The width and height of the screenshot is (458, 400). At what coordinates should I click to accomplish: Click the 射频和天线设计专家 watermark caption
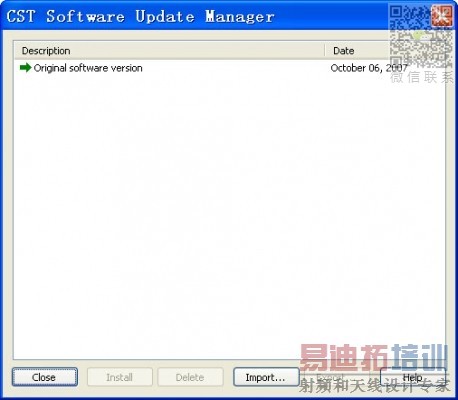(374, 386)
